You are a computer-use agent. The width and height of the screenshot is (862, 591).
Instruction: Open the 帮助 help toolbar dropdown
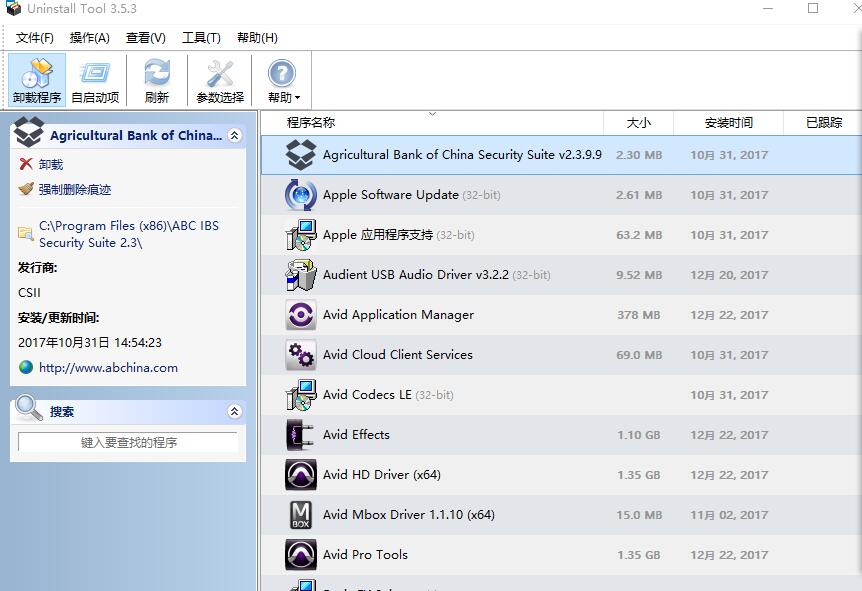[x=284, y=80]
